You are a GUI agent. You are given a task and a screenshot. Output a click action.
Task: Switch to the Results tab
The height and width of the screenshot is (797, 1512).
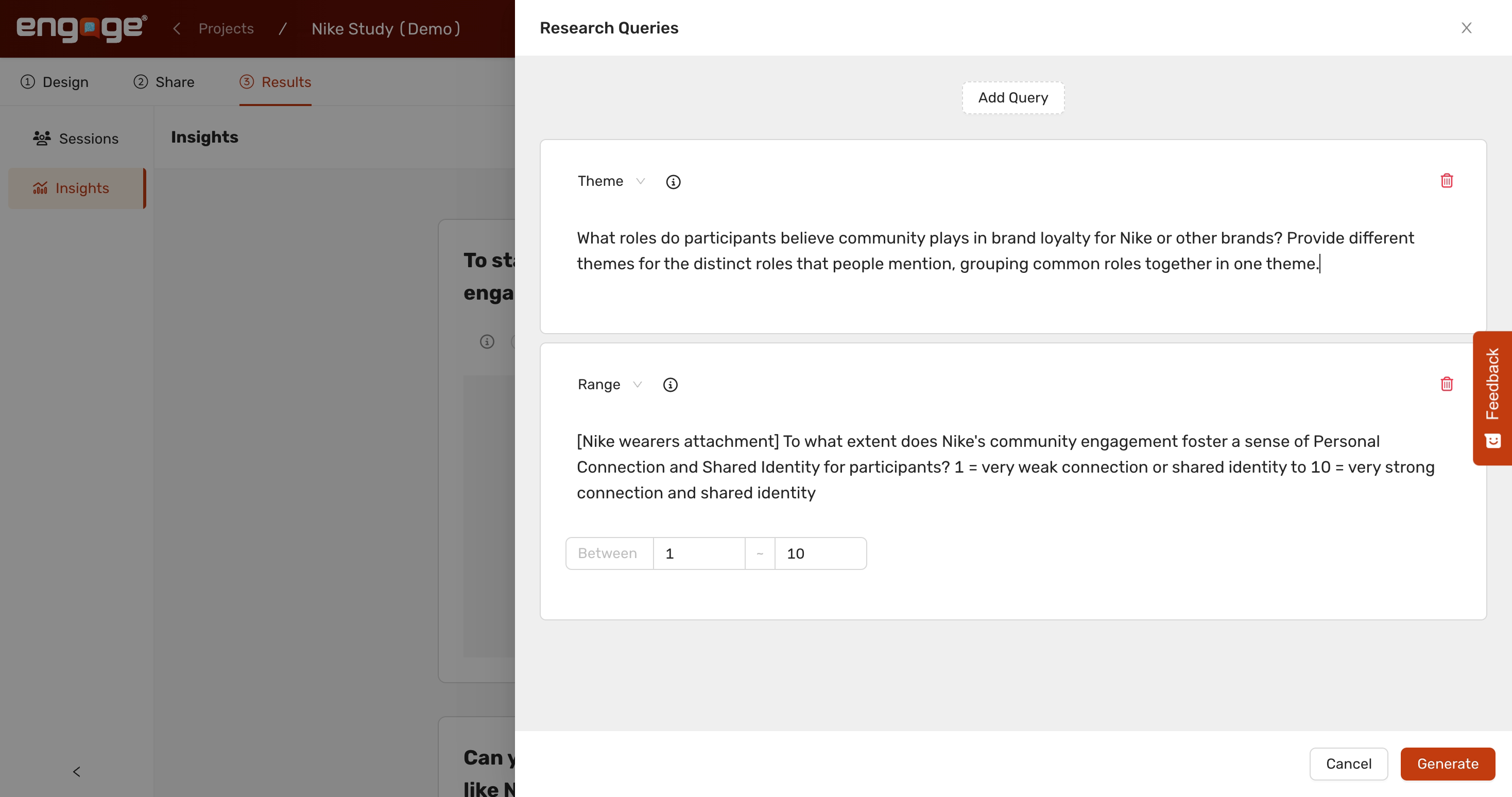tap(274, 81)
